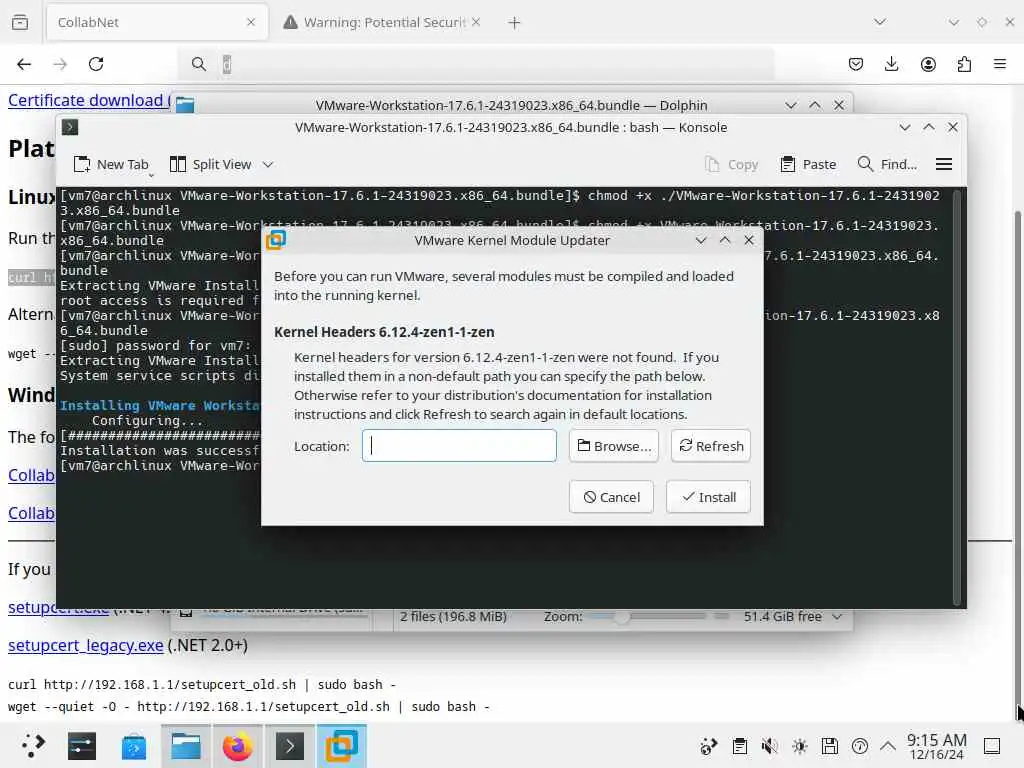This screenshot has width=1024, height=768.
Task: Go back in the Firefox browser
Action: click(24, 64)
